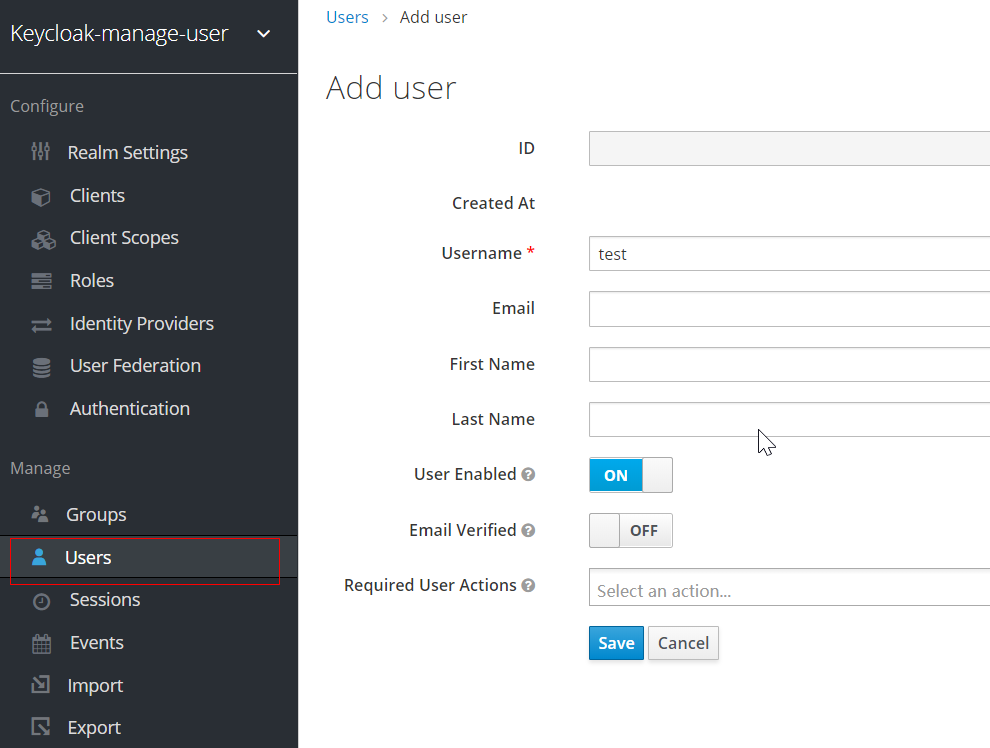The height and width of the screenshot is (748, 990).
Task: Open the Keycloak-manage-user realm dropdown
Action: click(x=264, y=34)
